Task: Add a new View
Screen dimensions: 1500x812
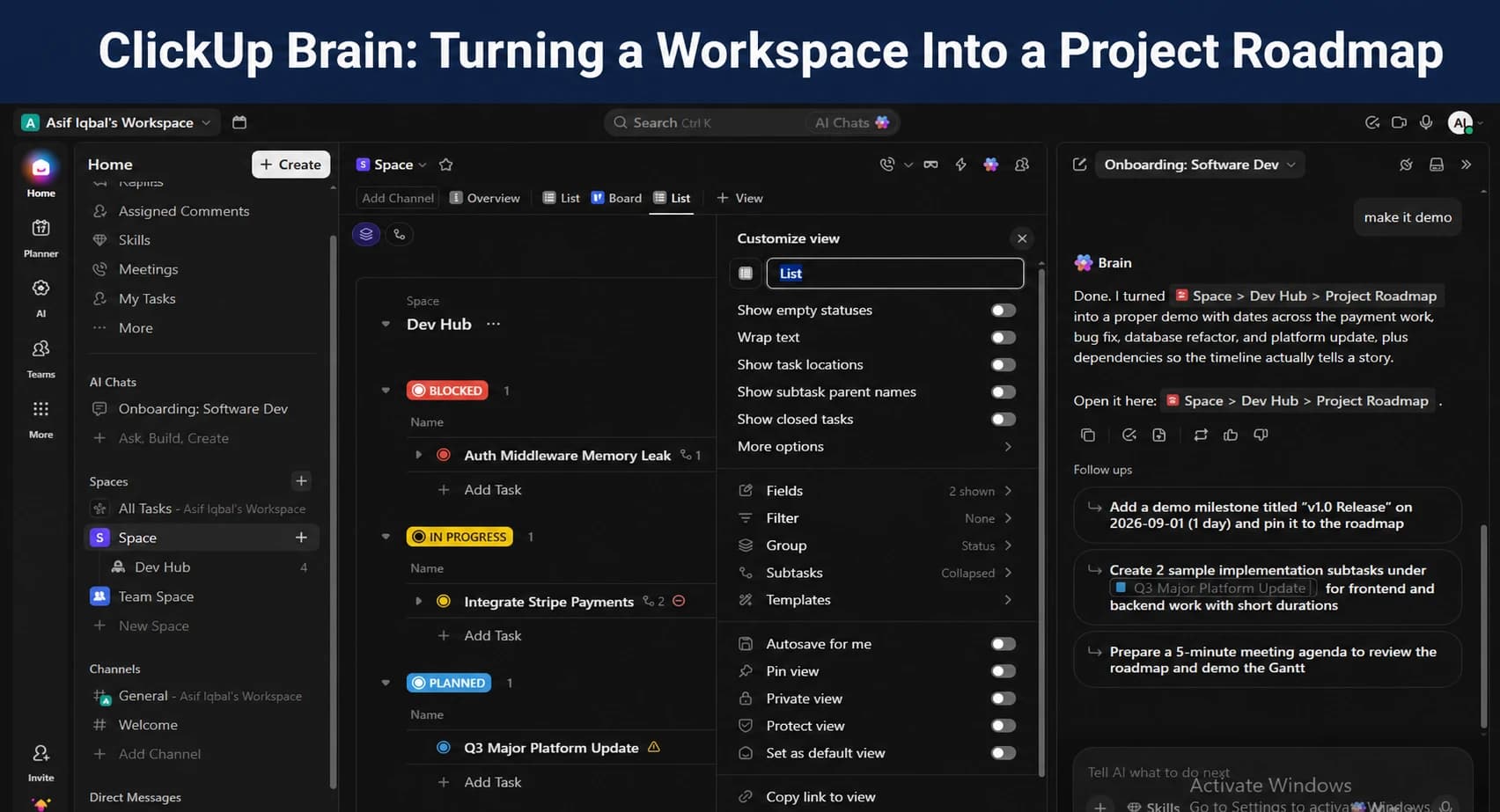Action: coord(739,198)
